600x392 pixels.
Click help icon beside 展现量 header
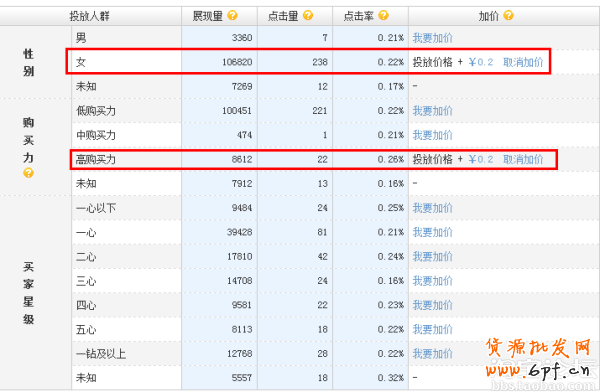point(232,16)
